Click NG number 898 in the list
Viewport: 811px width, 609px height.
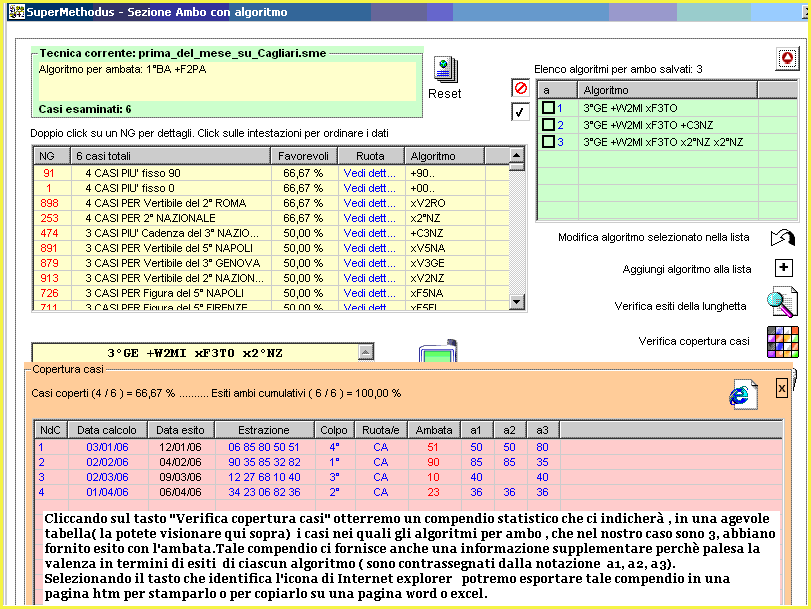pyautogui.click(x=49, y=203)
